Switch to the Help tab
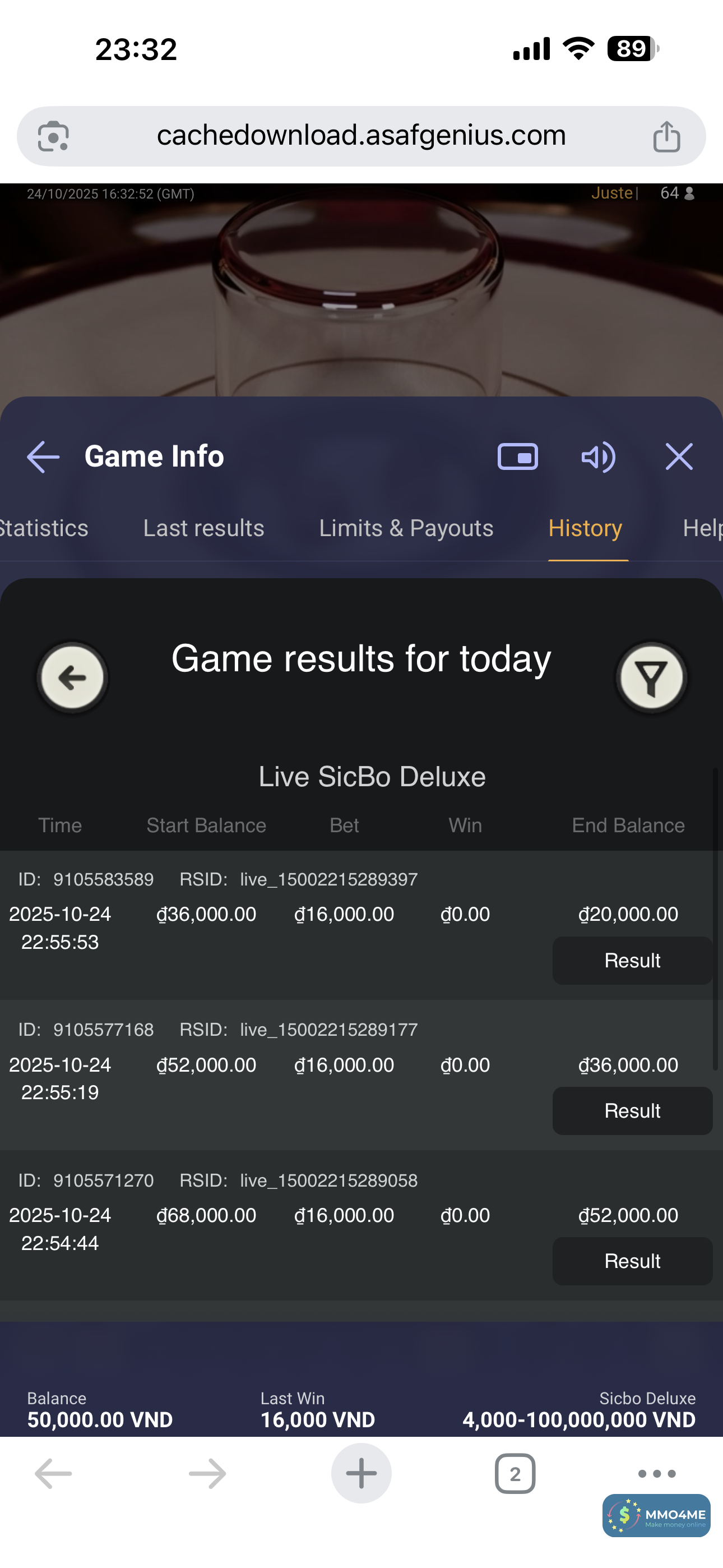This screenshot has width=723, height=1568. pyautogui.click(x=702, y=528)
